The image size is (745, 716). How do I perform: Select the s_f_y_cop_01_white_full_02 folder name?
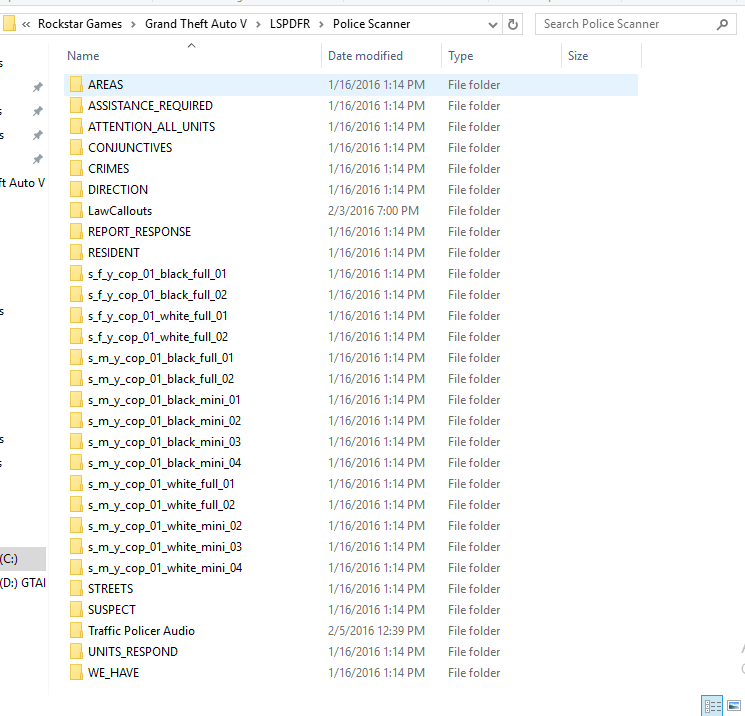158,337
